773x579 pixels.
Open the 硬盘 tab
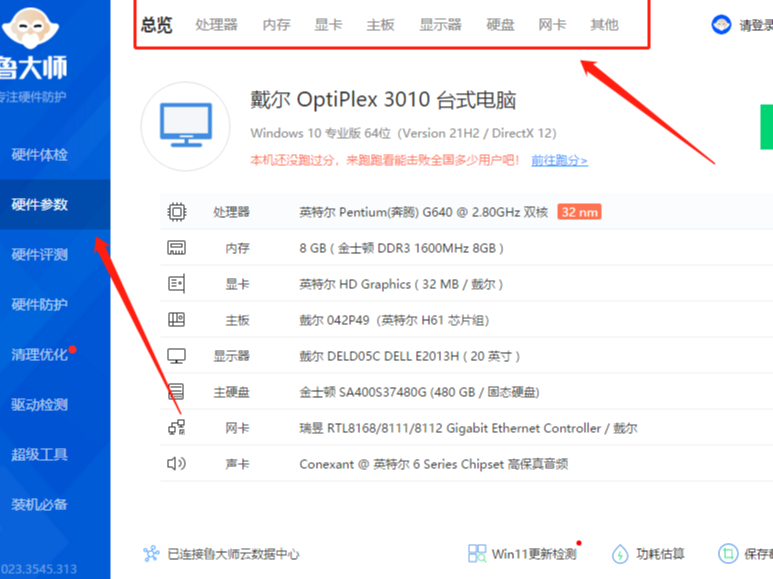coord(500,25)
